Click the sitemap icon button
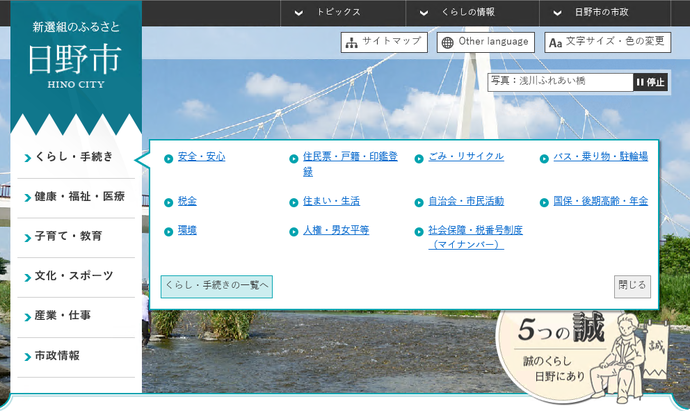The height and width of the screenshot is (411, 690). pos(350,42)
